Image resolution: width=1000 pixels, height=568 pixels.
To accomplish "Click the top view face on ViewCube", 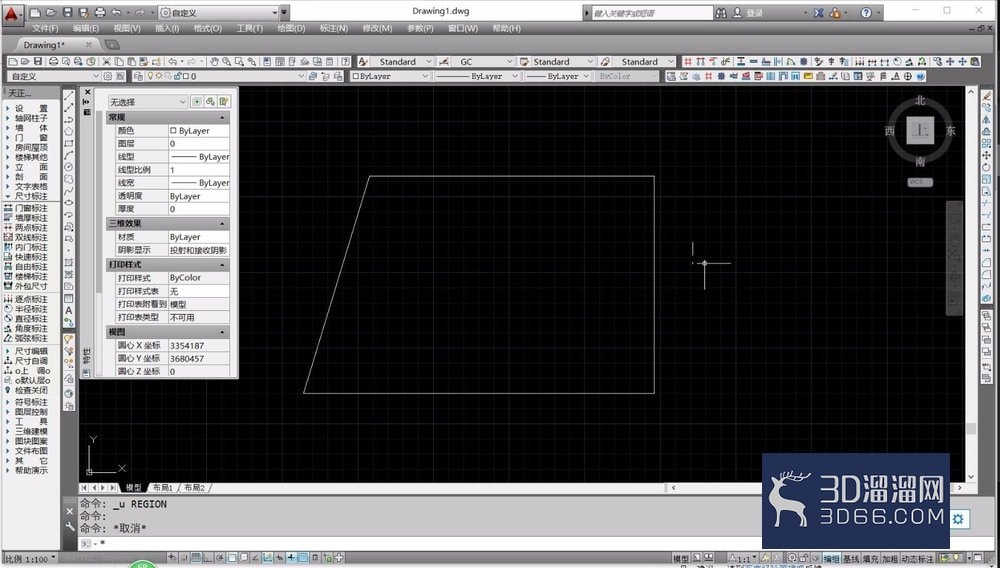I will click(920, 130).
